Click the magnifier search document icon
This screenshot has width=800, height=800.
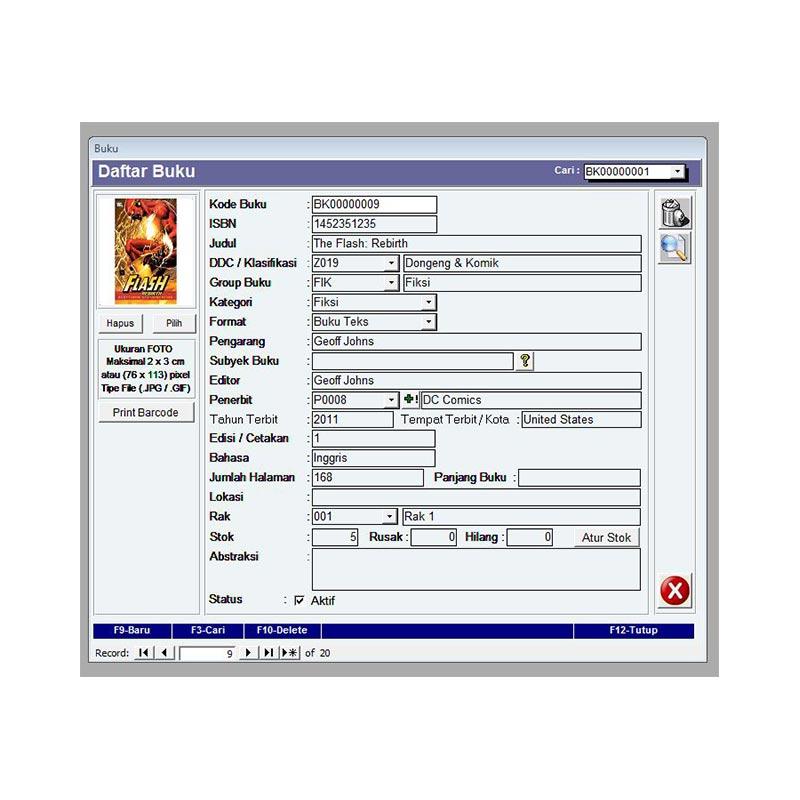pos(674,247)
